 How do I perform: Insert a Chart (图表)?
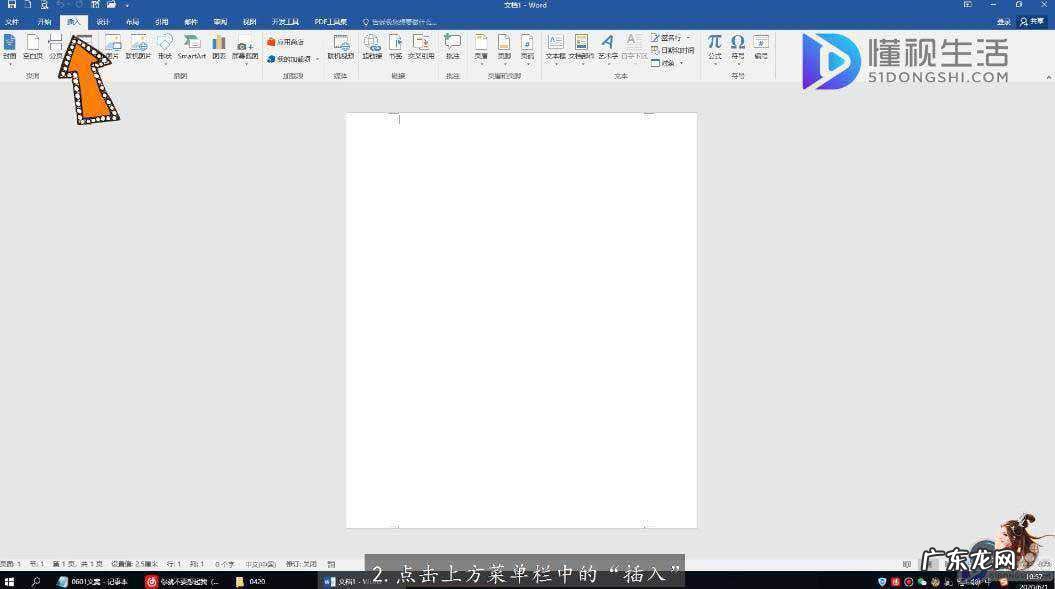(218, 45)
